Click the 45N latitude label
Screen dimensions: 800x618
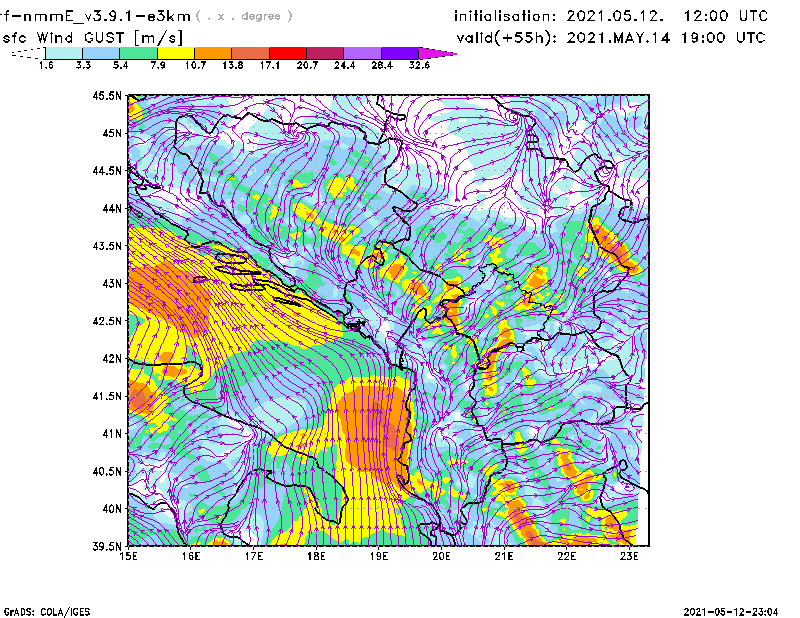point(112,133)
